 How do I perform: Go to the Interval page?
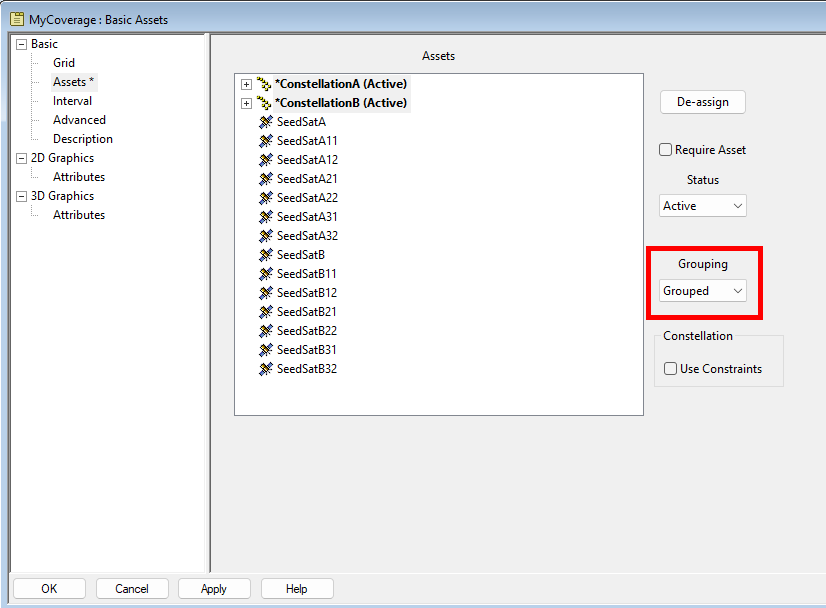[x=72, y=101]
